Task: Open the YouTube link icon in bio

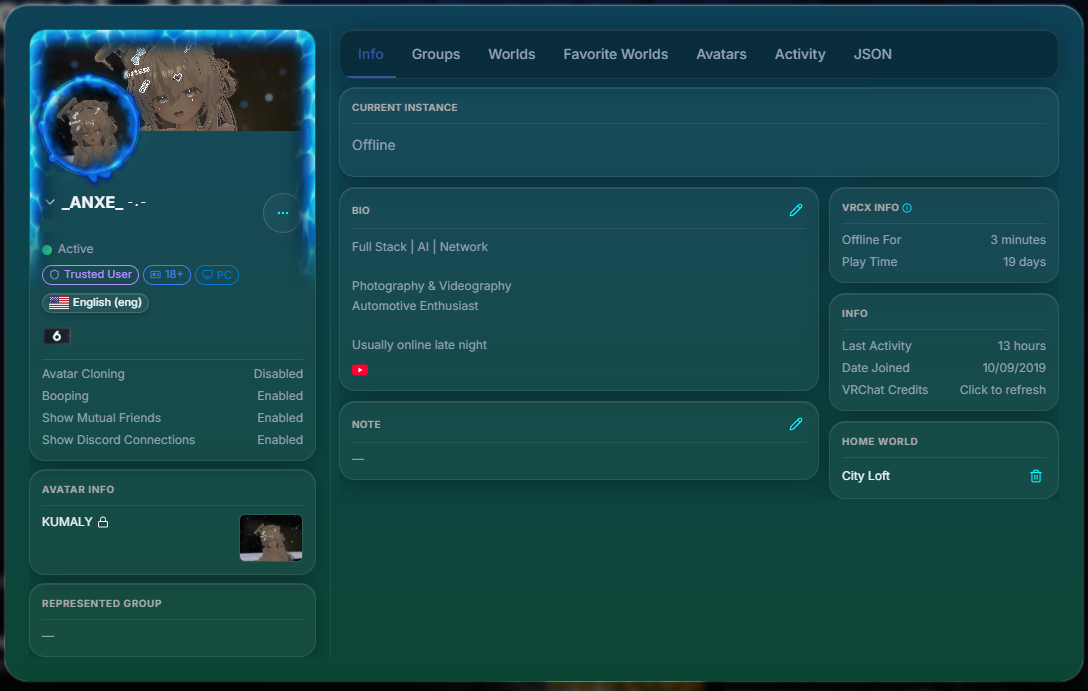Action: pos(359,370)
